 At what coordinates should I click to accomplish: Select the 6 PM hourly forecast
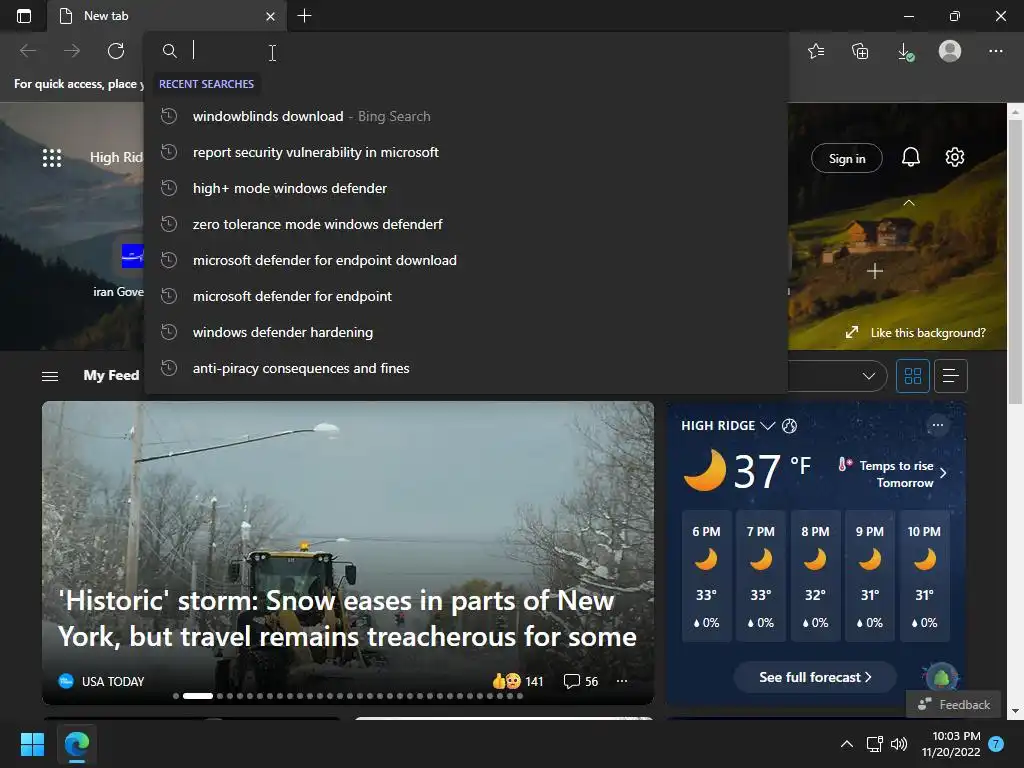tap(706, 576)
